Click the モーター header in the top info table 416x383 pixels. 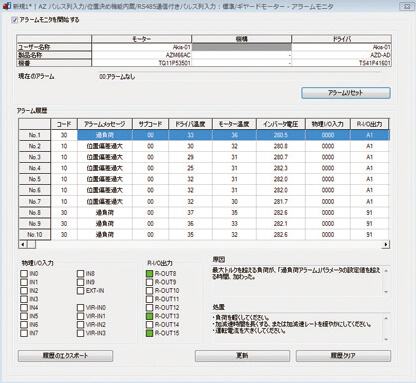tap(141, 39)
